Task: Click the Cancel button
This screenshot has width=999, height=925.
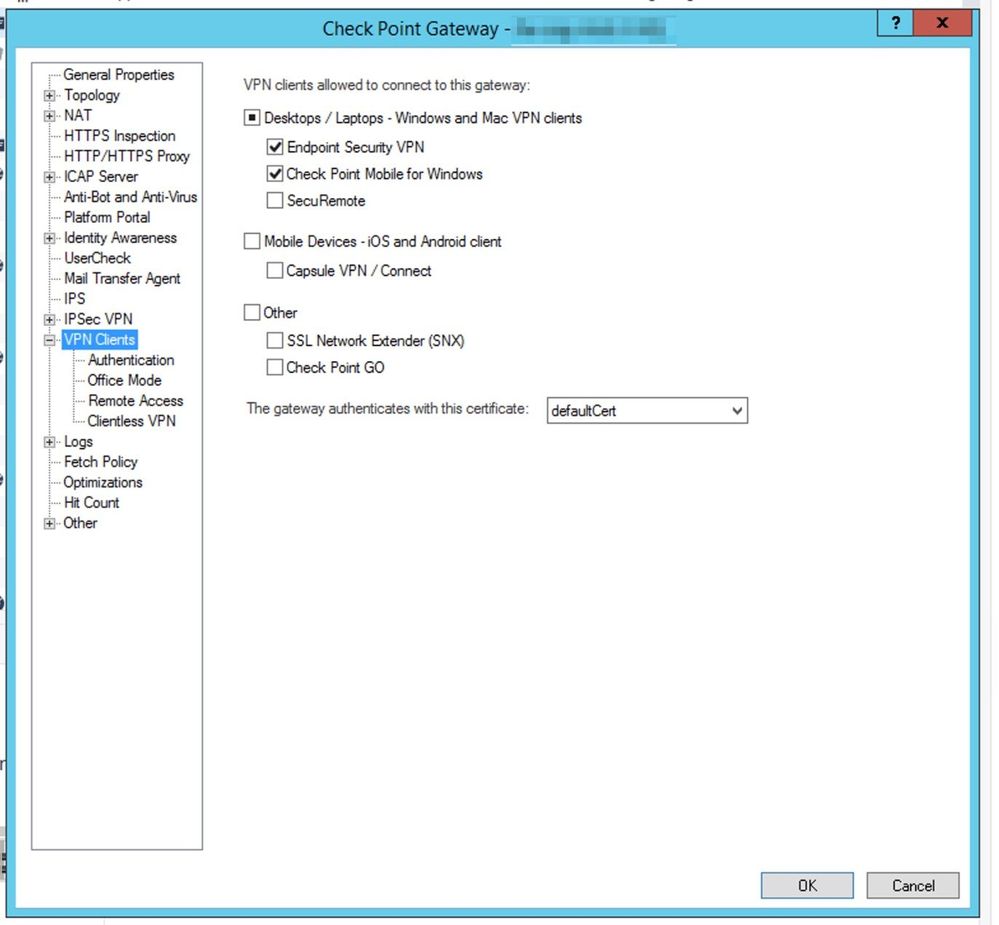Action: click(x=912, y=885)
